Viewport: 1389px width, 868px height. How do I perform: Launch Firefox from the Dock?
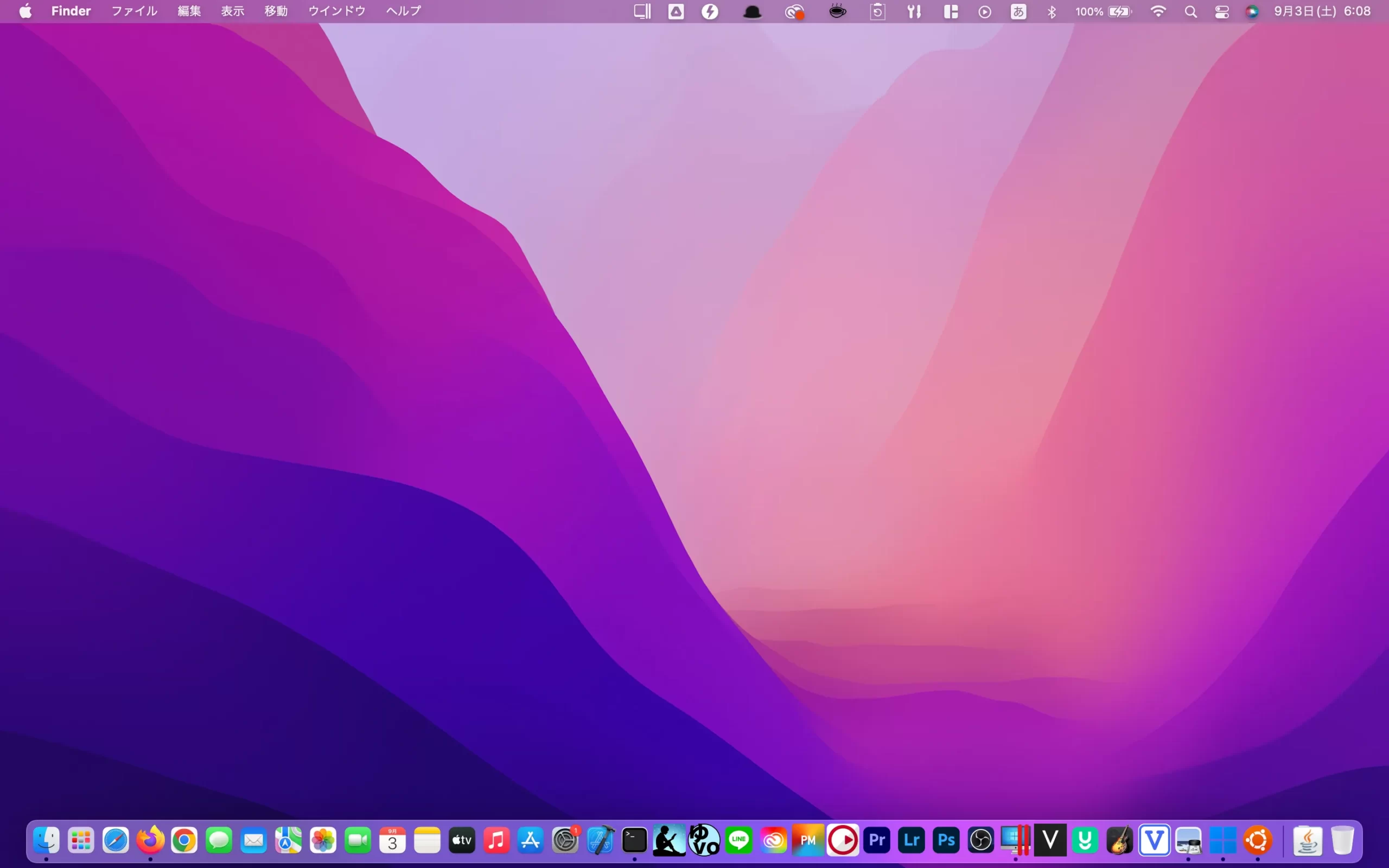click(150, 840)
